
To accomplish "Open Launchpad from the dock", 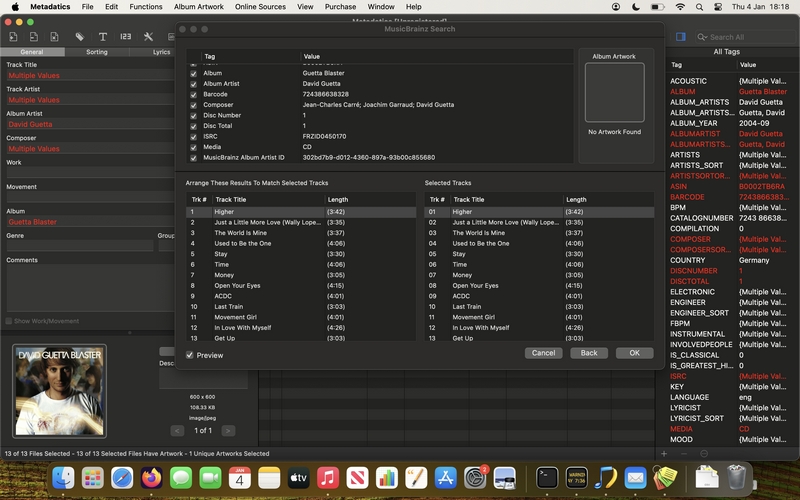I will coord(93,478).
